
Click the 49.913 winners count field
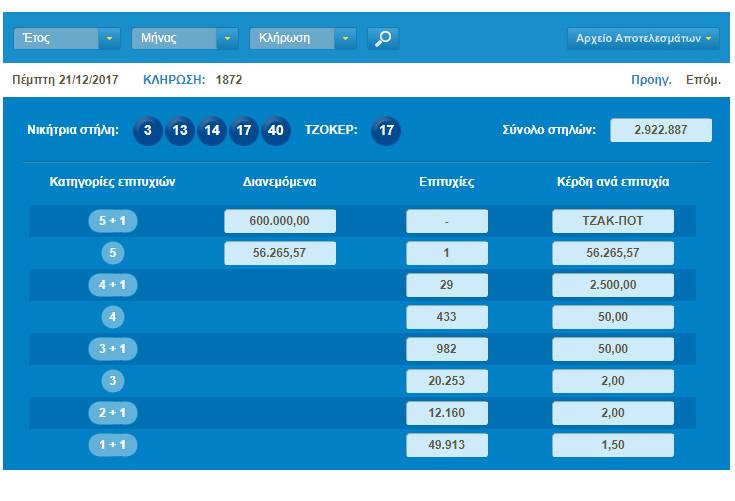click(447, 445)
